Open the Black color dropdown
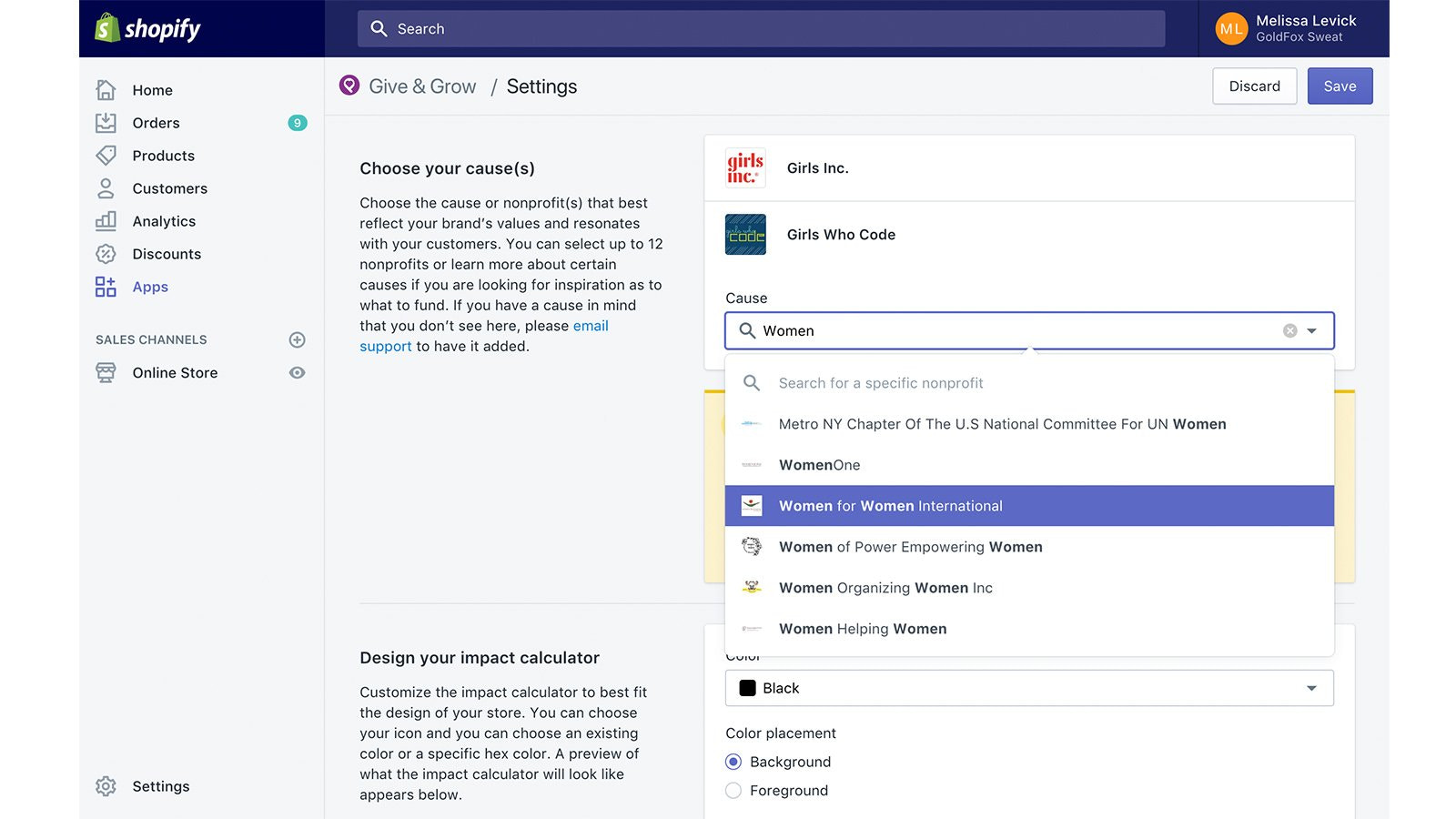 pyautogui.click(x=1029, y=688)
